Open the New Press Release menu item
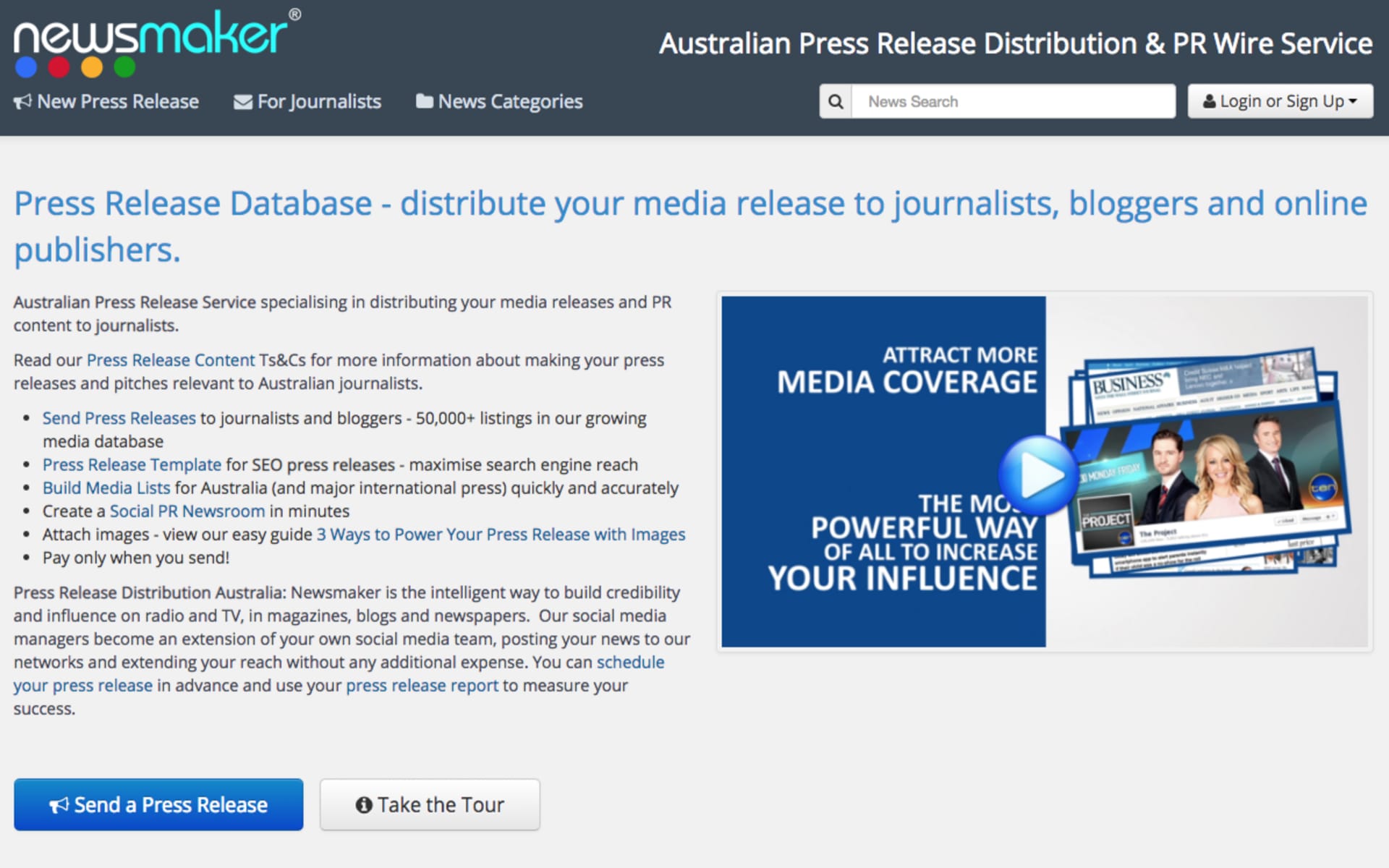This screenshot has width=1389, height=868. (x=106, y=102)
